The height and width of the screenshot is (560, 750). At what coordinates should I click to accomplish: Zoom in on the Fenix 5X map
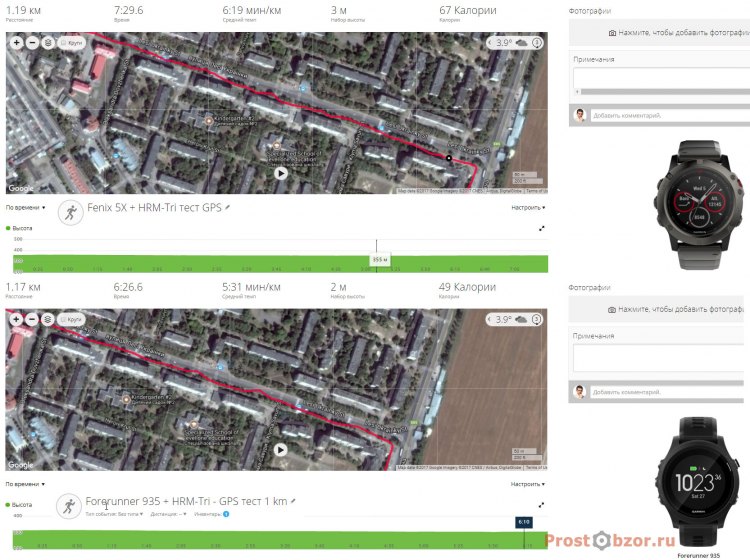point(17,43)
